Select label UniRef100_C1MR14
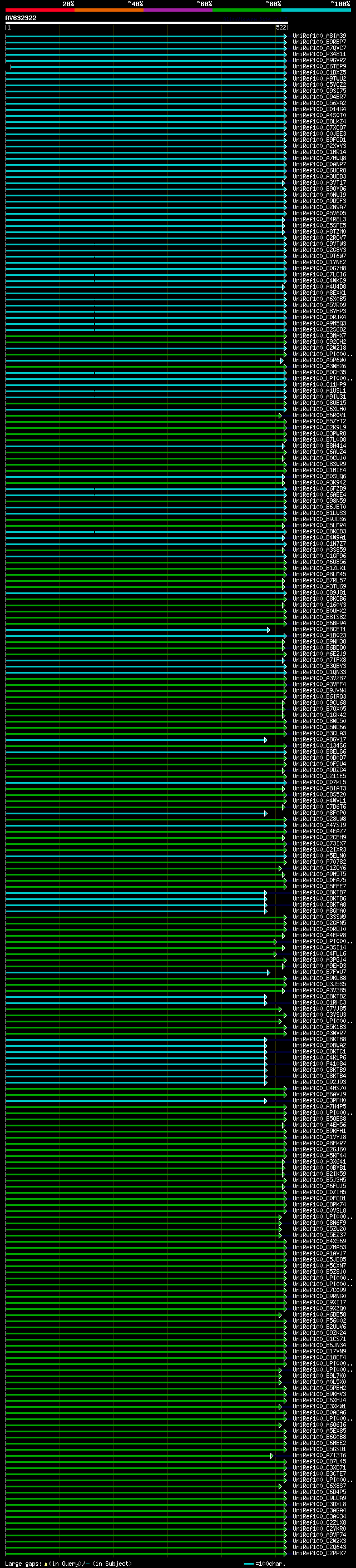This screenshot has width=356, height=1568. point(319,152)
